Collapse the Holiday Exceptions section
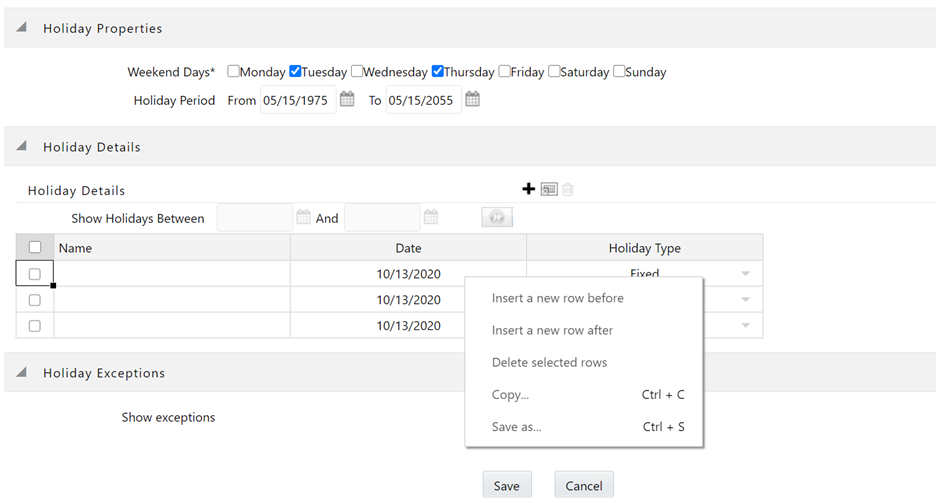 [x=21, y=372]
